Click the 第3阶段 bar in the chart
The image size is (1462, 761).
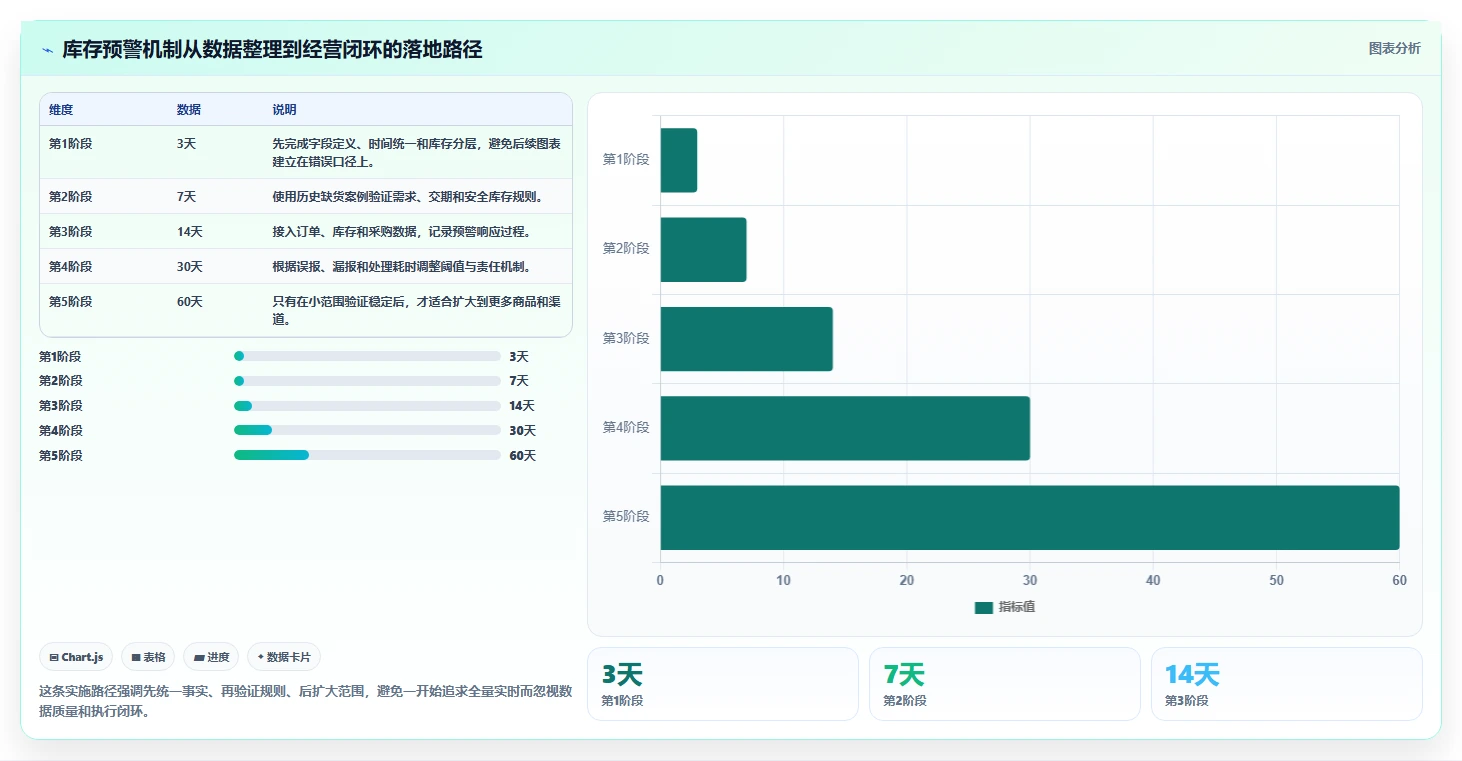click(x=746, y=339)
